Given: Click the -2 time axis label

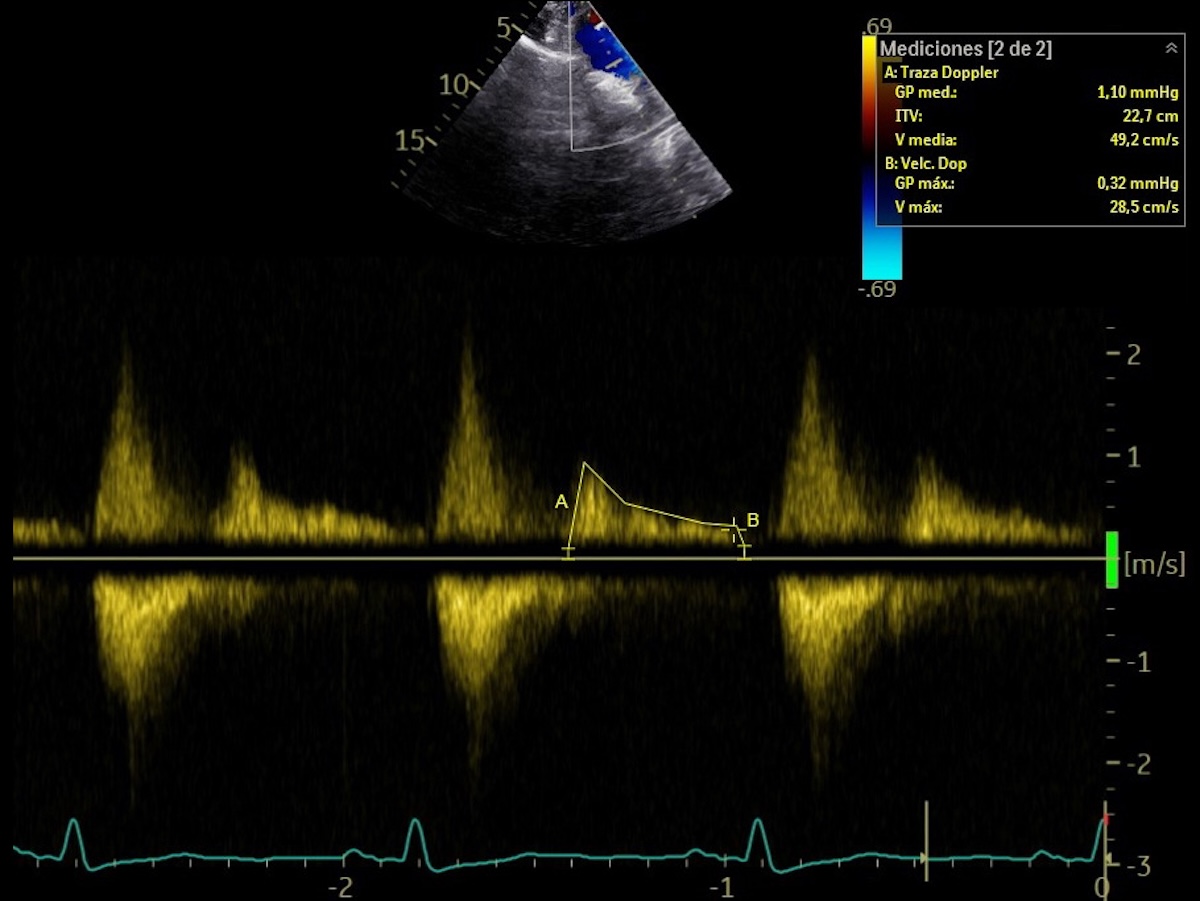Looking at the screenshot, I should [x=342, y=888].
